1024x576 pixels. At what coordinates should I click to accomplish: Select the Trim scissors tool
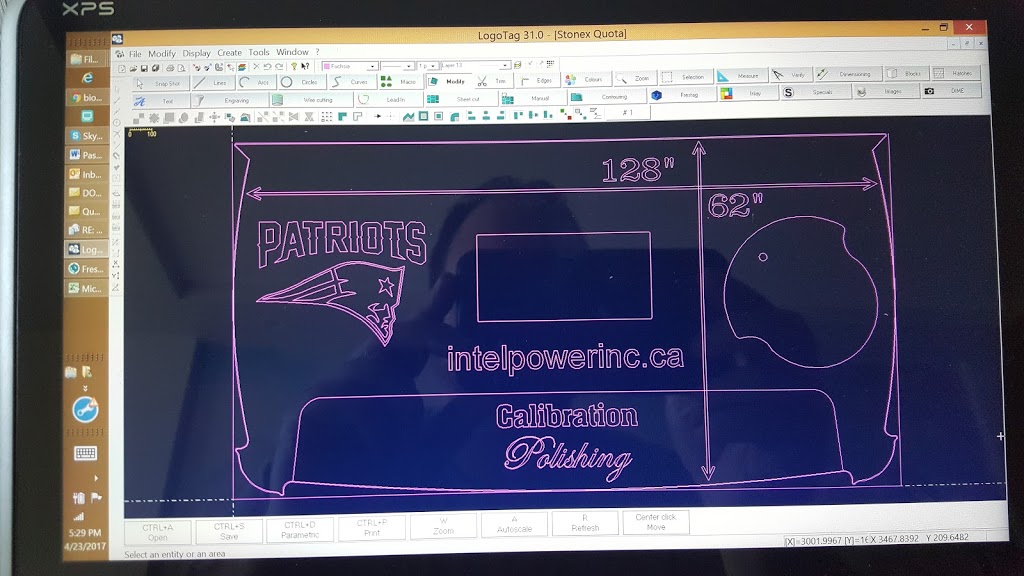pos(493,81)
